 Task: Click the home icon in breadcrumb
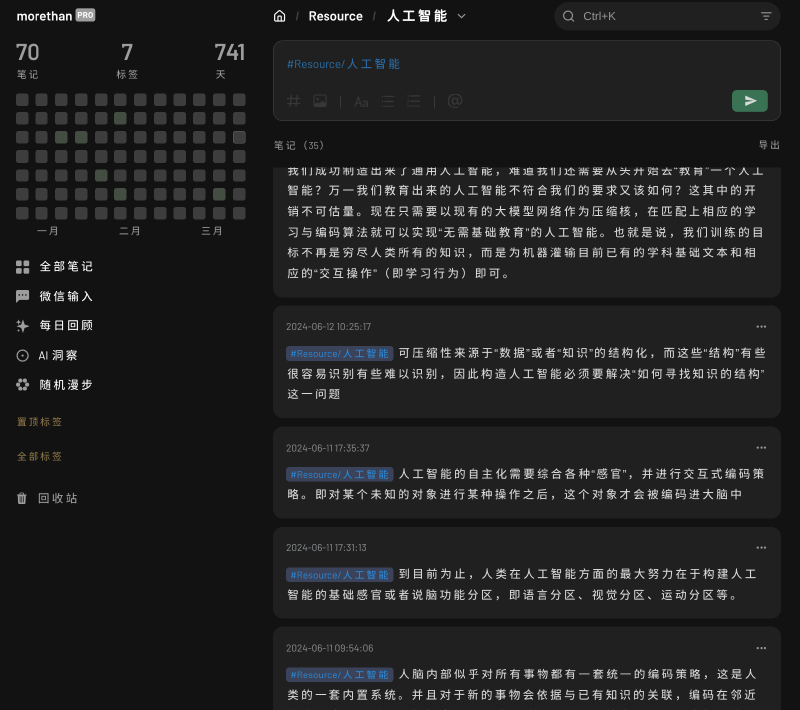[x=279, y=16]
